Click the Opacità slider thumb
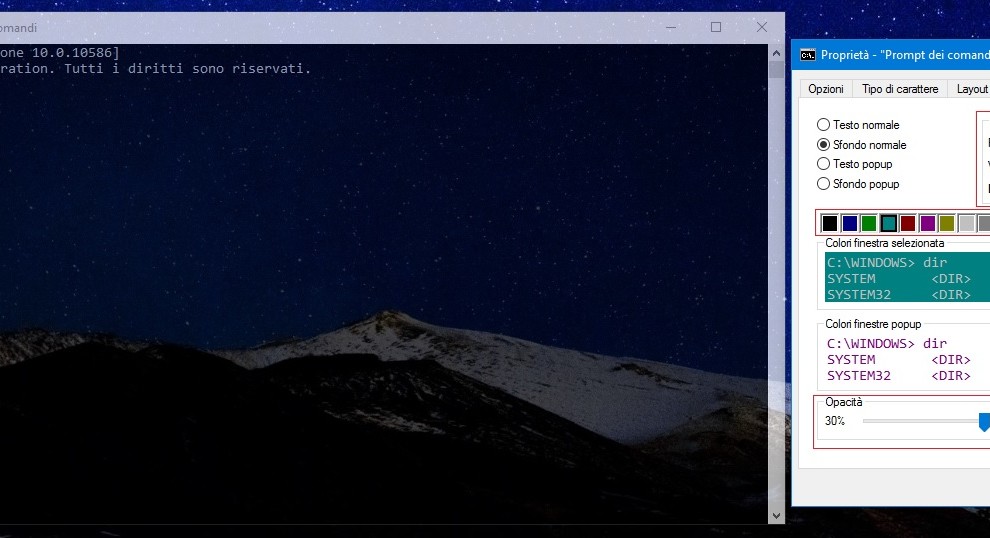Image resolution: width=990 pixels, height=538 pixels. [984, 422]
